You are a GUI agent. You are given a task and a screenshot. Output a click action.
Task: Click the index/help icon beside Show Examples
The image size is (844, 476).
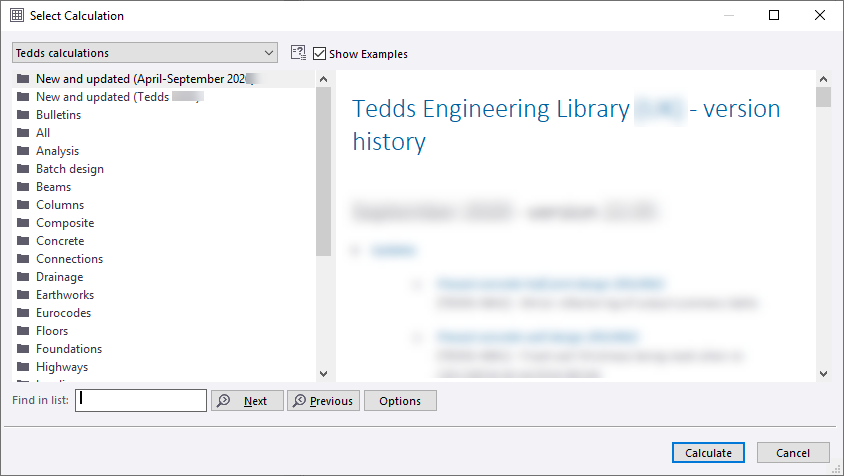[298, 53]
